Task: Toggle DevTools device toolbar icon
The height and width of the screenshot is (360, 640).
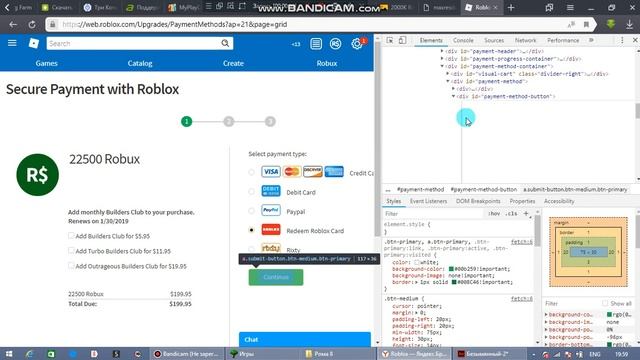Action: (x=402, y=40)
